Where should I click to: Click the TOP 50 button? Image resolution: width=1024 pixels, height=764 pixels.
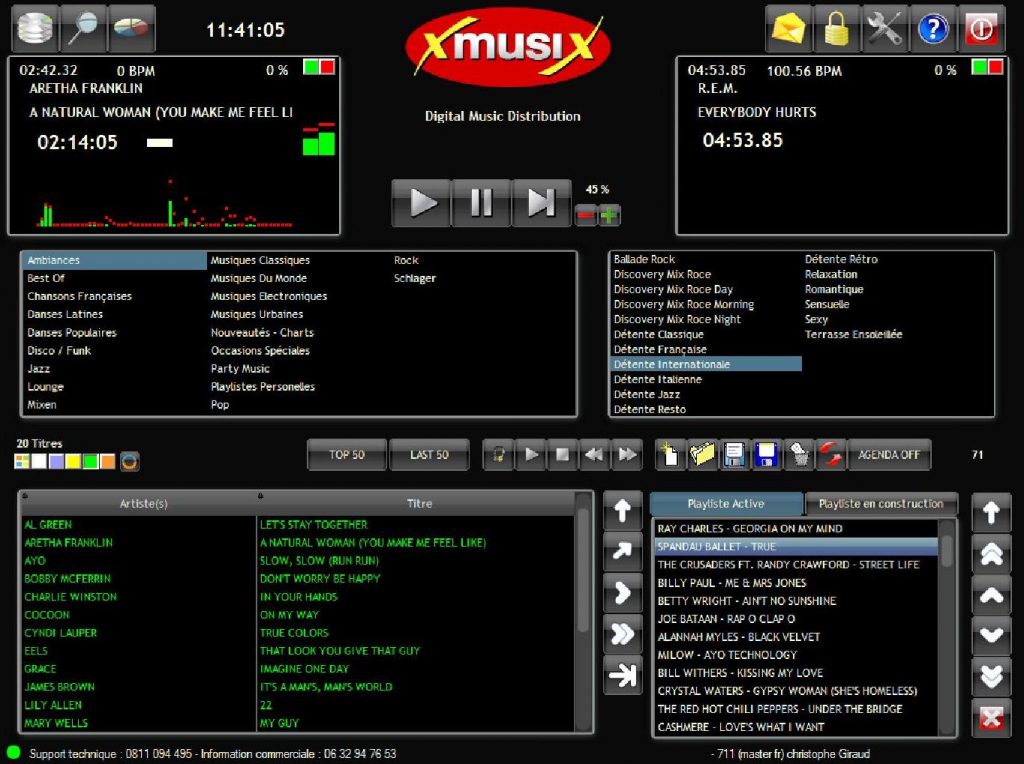(347, 454)
